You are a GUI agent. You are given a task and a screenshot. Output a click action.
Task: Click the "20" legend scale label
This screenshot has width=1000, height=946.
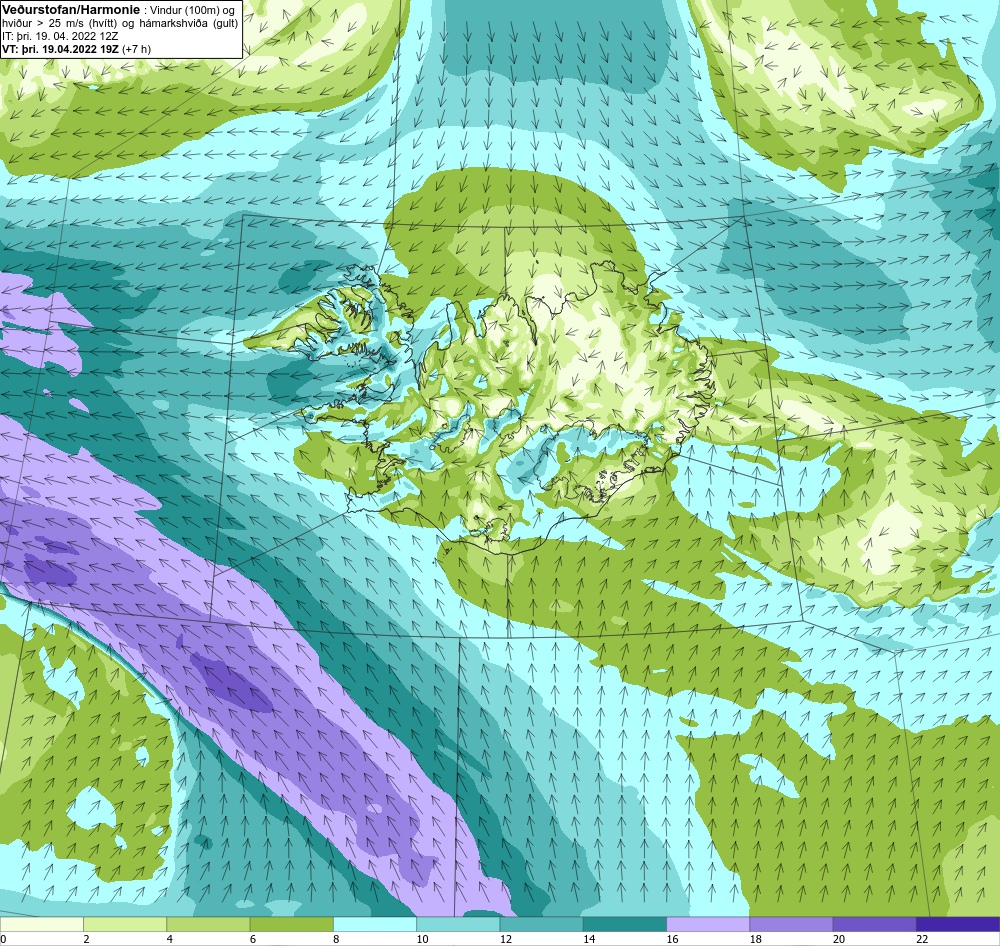pyautogui.click(x=839, y=938)
